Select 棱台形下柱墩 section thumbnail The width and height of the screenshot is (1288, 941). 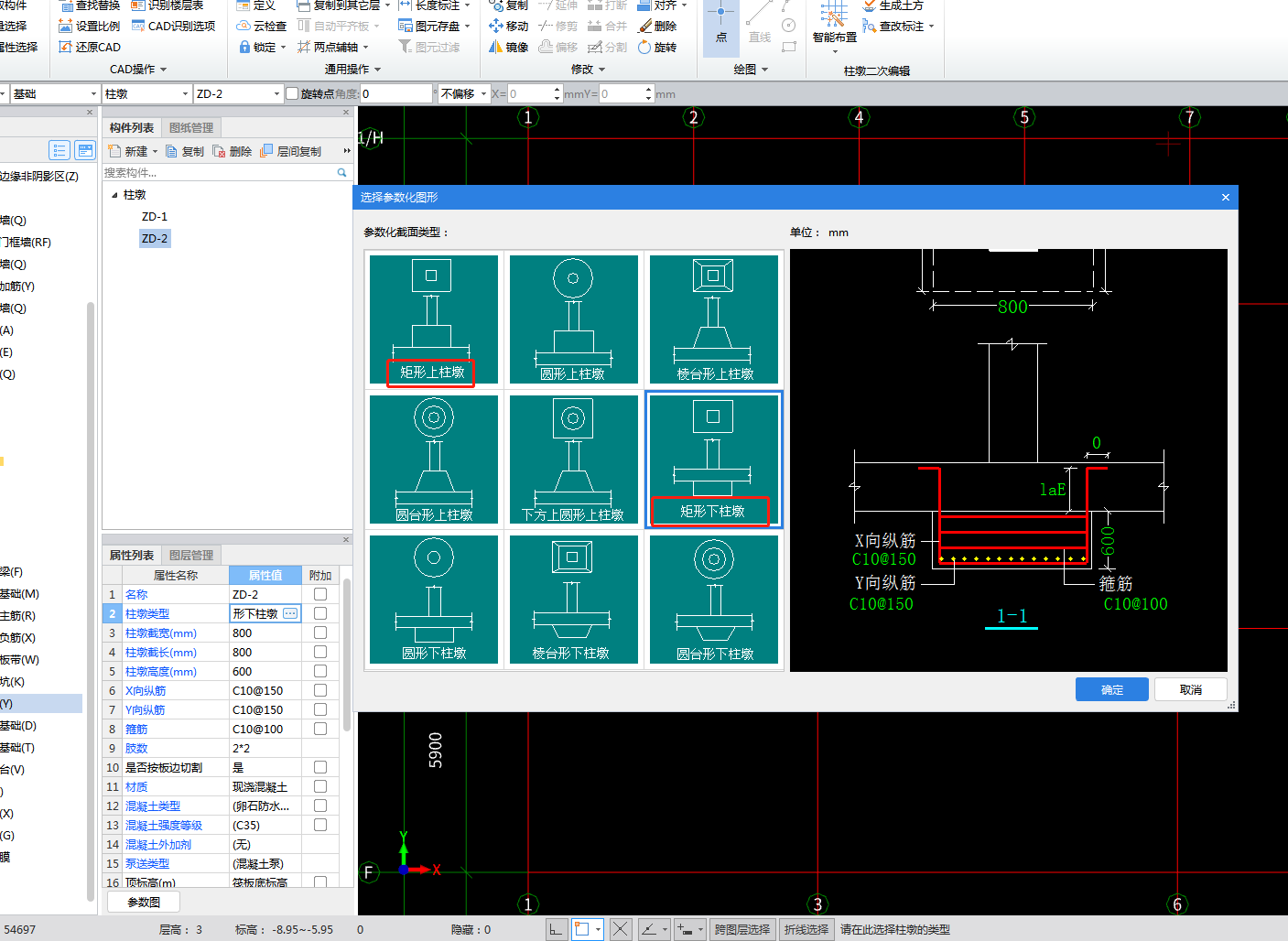coord(573,600)
